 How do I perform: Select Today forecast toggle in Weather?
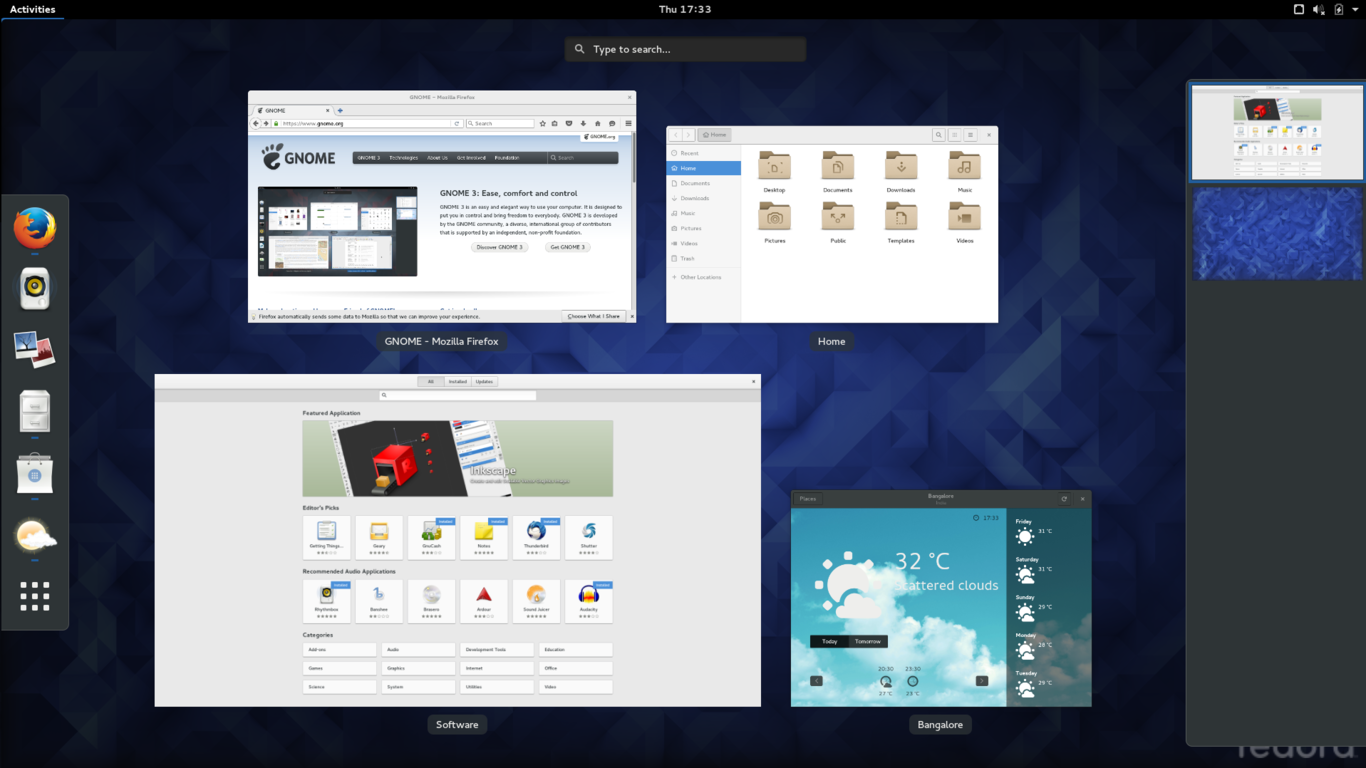click(x=830, y=641)
